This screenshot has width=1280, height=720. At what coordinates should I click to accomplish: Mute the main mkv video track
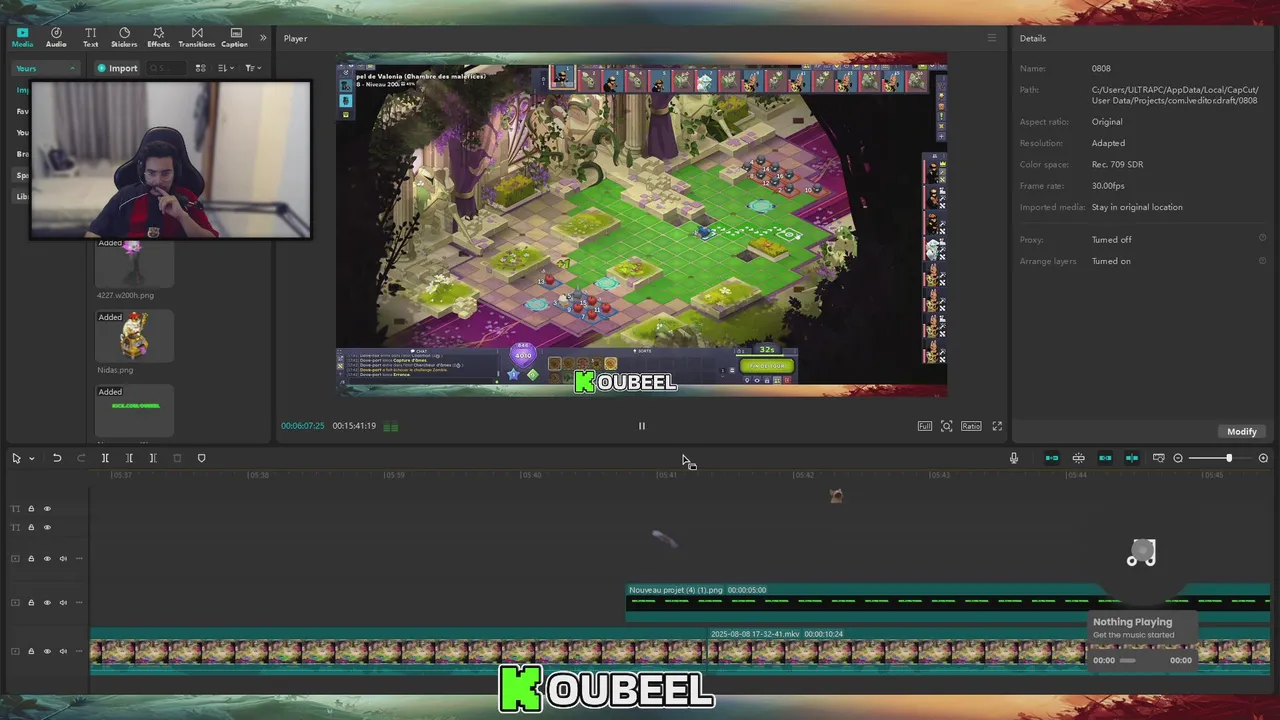(x=63, y=651)
